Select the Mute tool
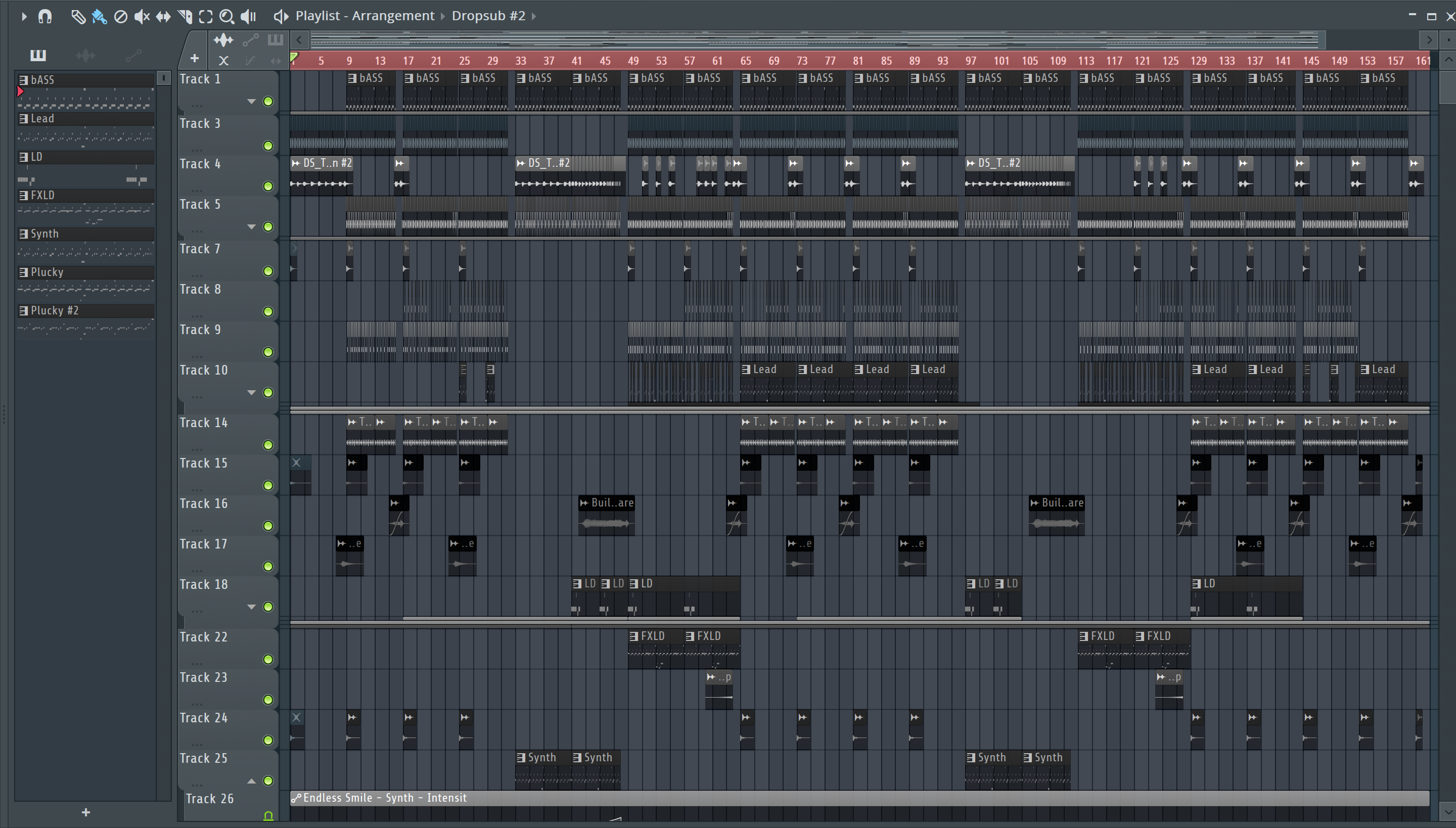1456x828 pixels. (142, 17)
